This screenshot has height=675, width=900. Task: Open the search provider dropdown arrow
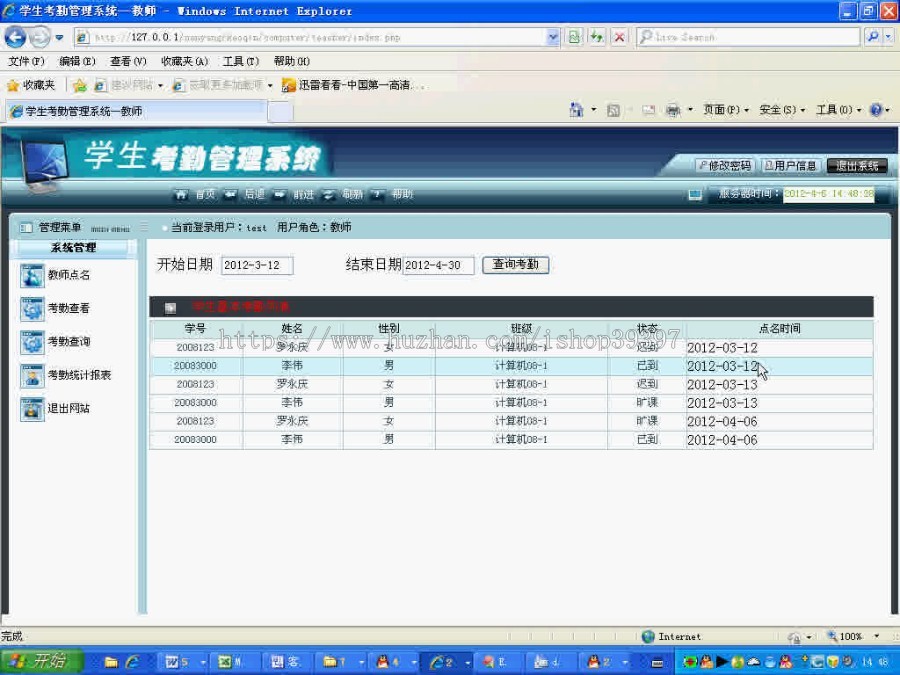click(889, 37)
